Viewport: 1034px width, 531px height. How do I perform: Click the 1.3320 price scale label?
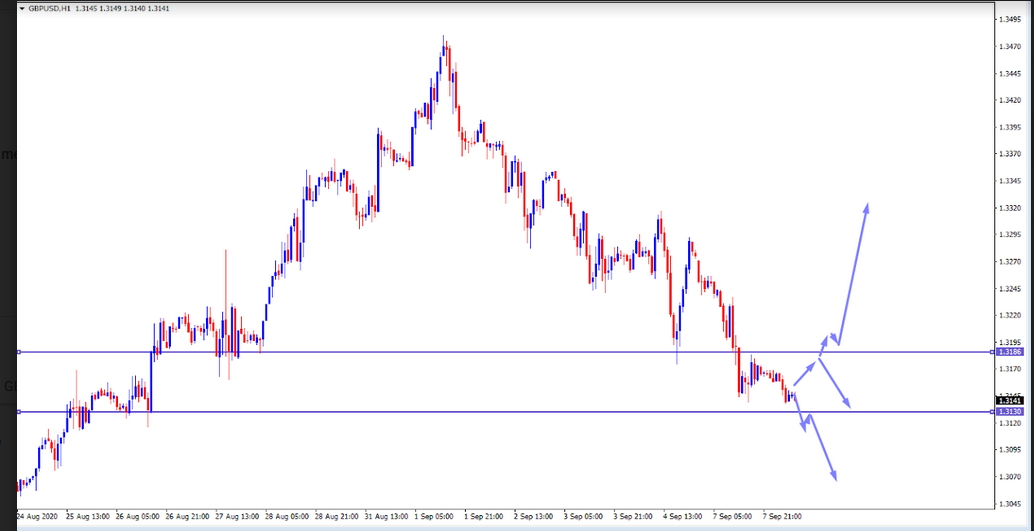click(1011, 208)
